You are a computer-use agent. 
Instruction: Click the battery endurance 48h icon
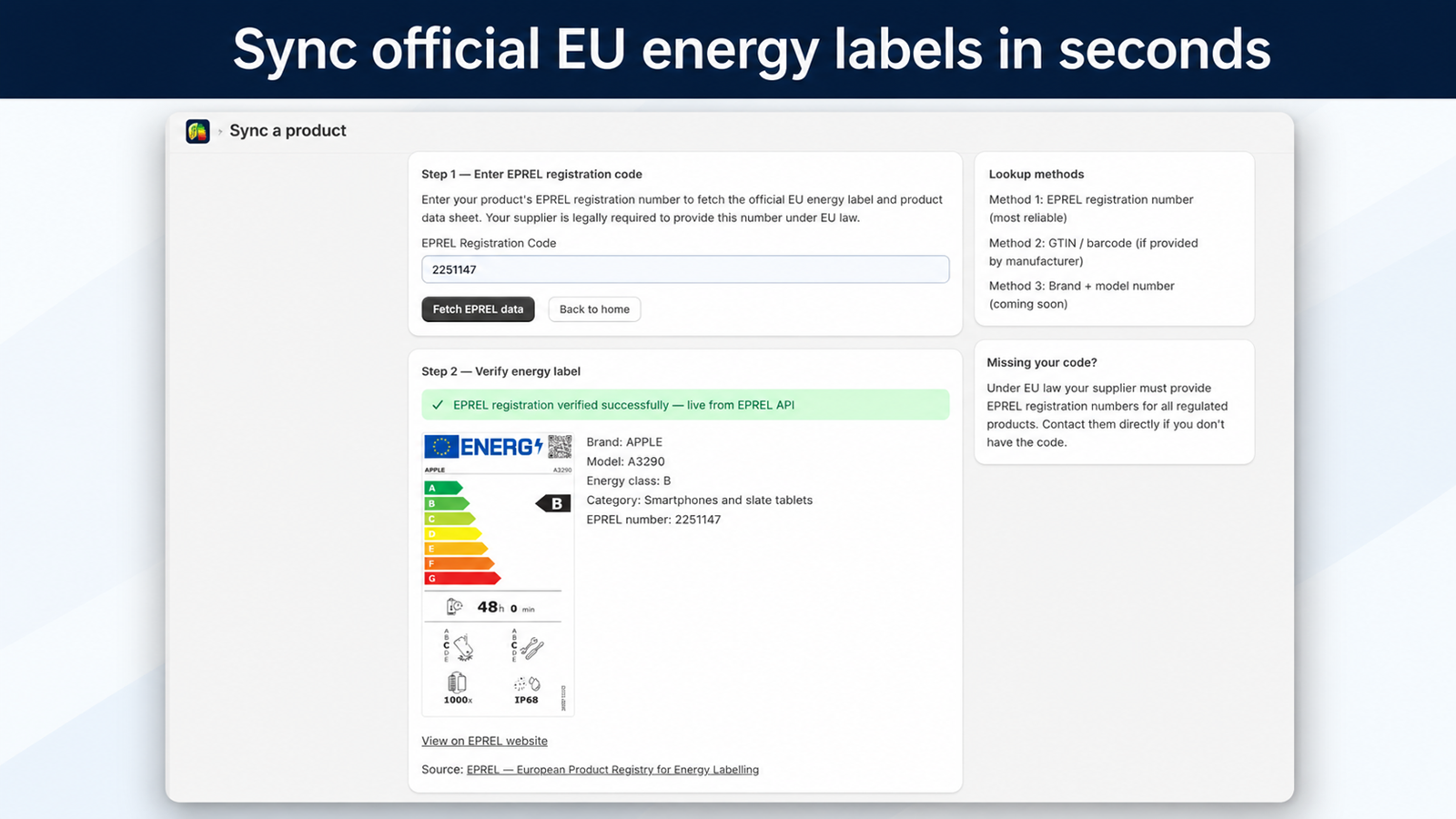455,607
